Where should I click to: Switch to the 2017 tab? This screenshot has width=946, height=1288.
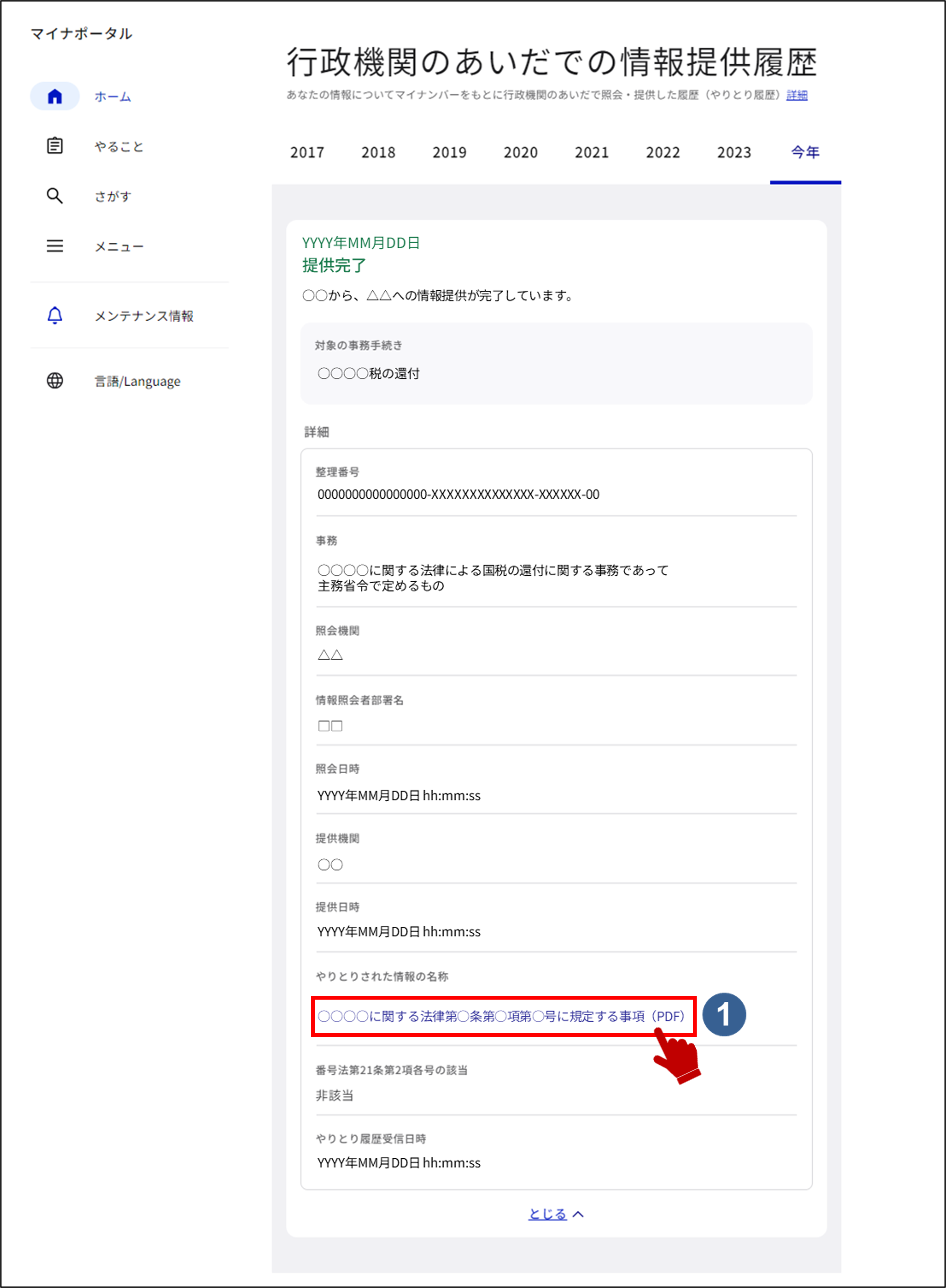pyautogui.click(x=307, y=152)
